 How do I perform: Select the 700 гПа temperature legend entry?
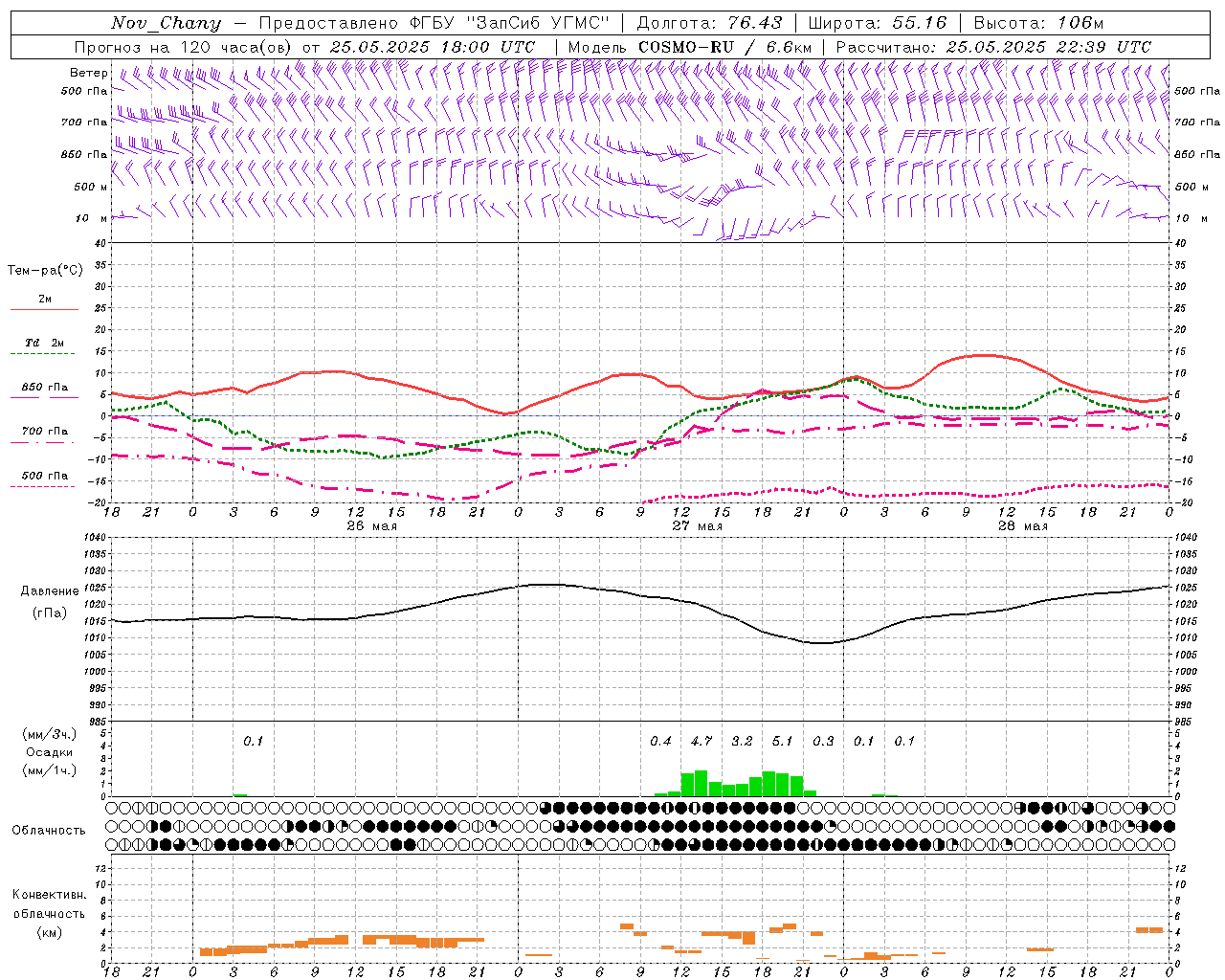(x=44, y=432)
